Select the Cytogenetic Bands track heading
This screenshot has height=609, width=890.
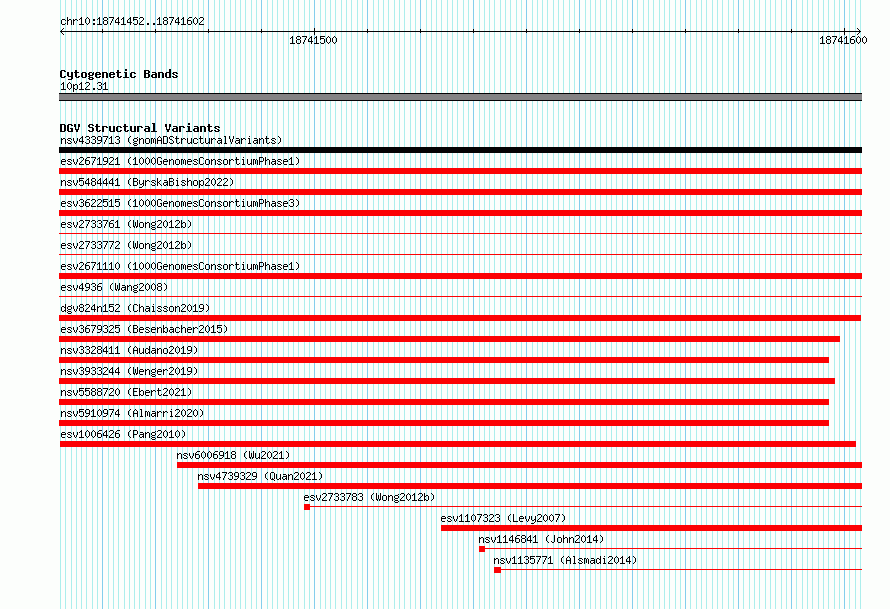(119, 74)
